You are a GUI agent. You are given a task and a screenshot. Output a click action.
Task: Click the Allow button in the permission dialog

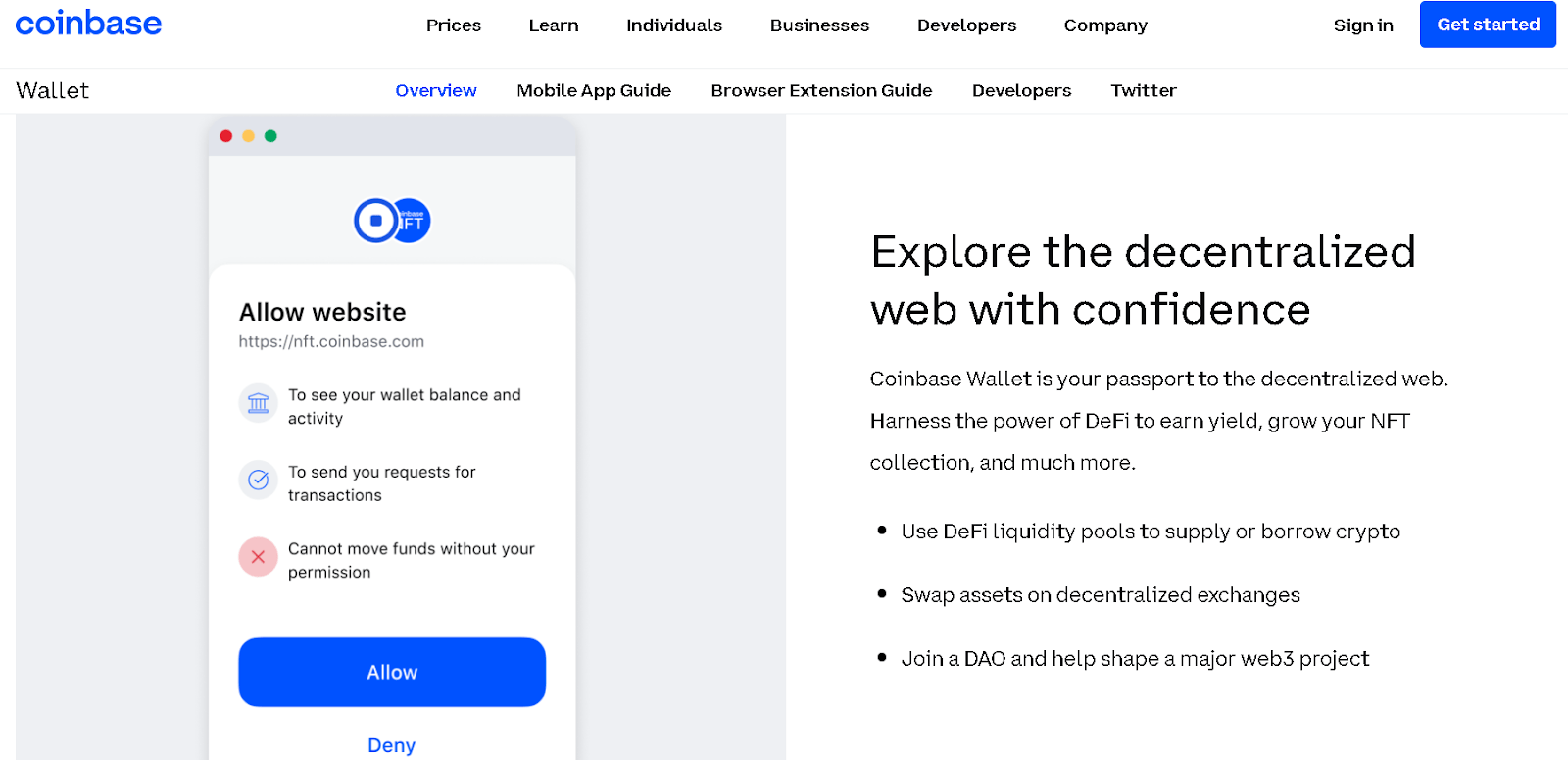coord(391,672)
